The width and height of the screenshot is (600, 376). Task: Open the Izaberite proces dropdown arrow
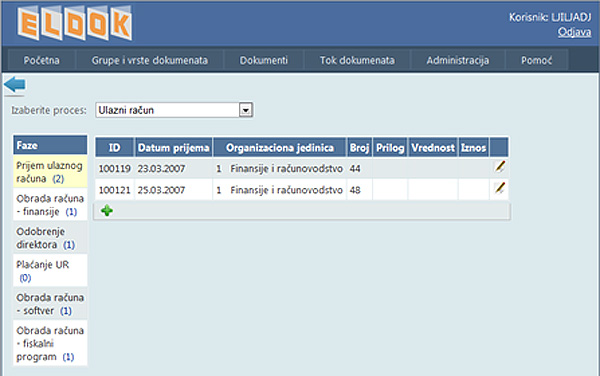[x=246, y=110]
